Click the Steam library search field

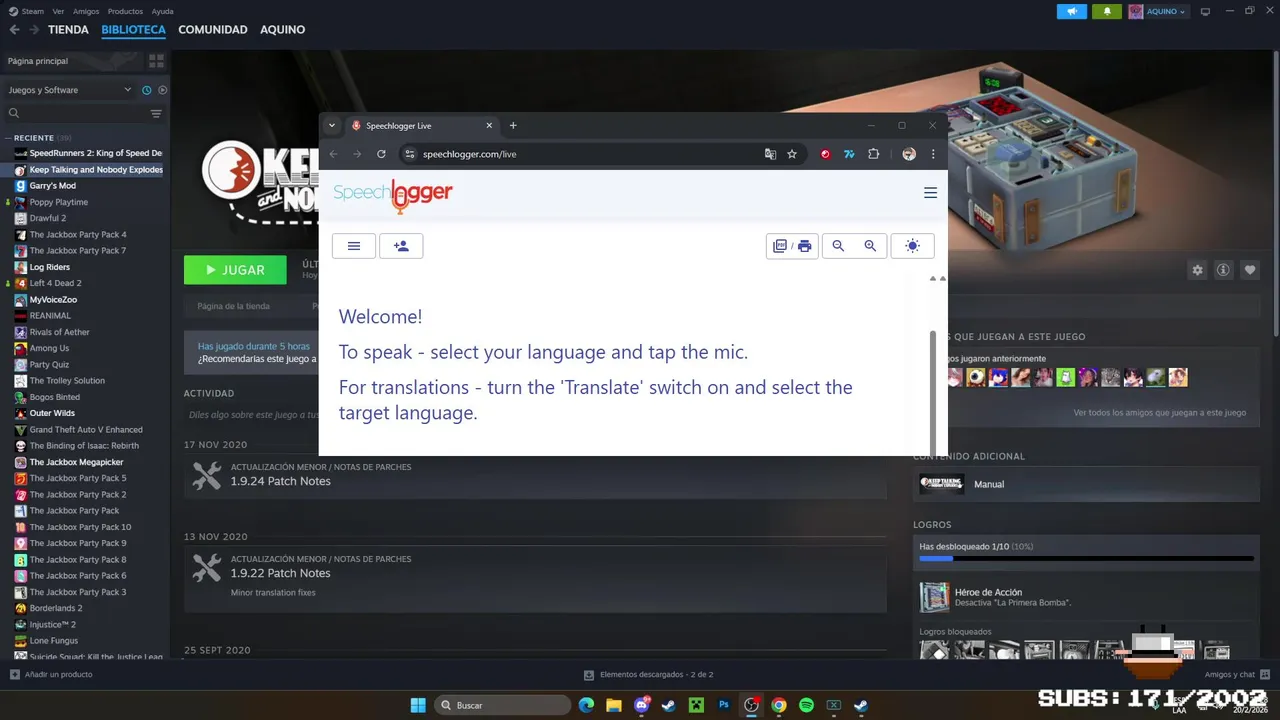(75, 114)
